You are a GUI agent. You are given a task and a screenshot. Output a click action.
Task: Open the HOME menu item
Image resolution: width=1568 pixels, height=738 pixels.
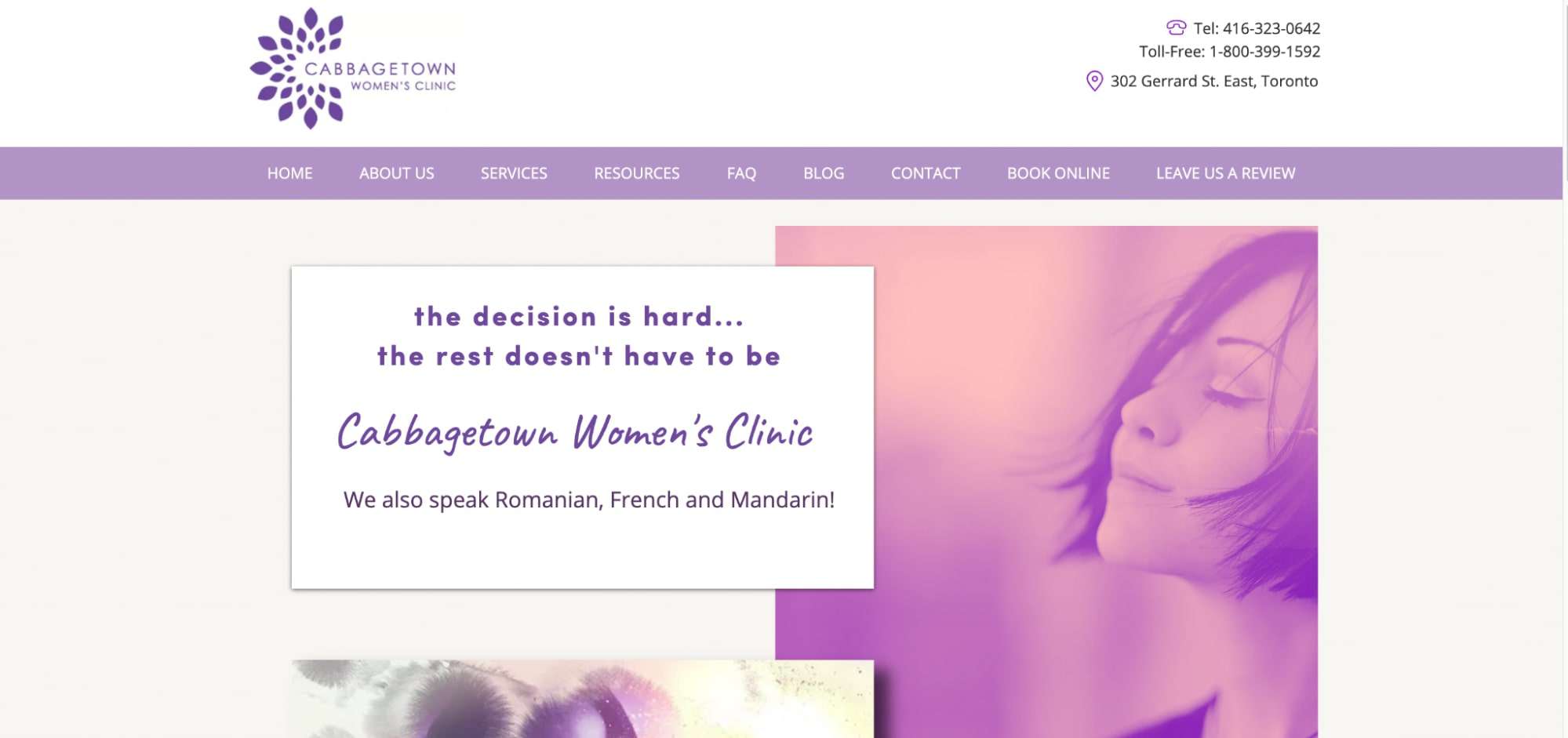289,173
